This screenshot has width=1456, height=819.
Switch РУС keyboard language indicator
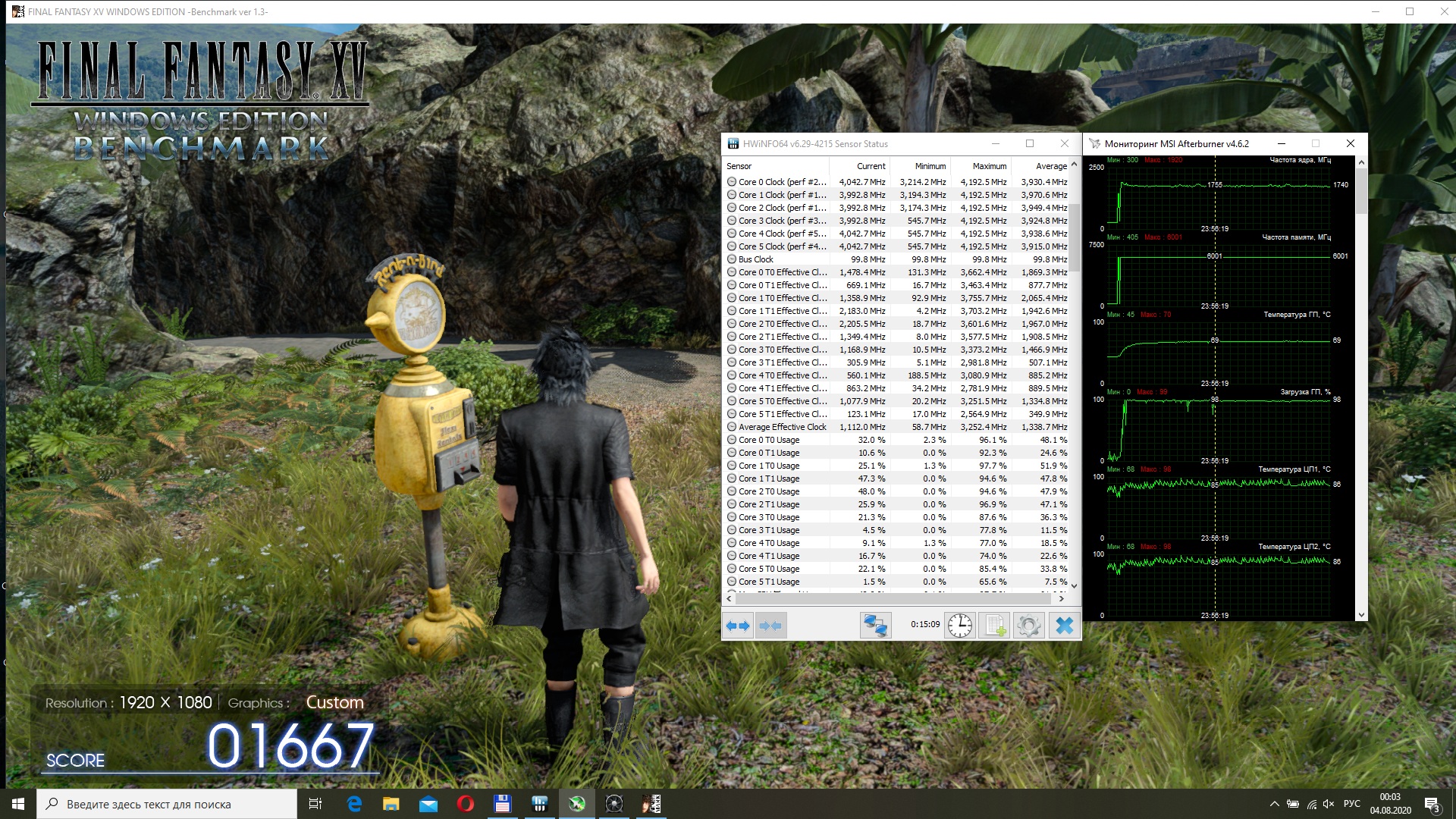(x=1351, y=804)
